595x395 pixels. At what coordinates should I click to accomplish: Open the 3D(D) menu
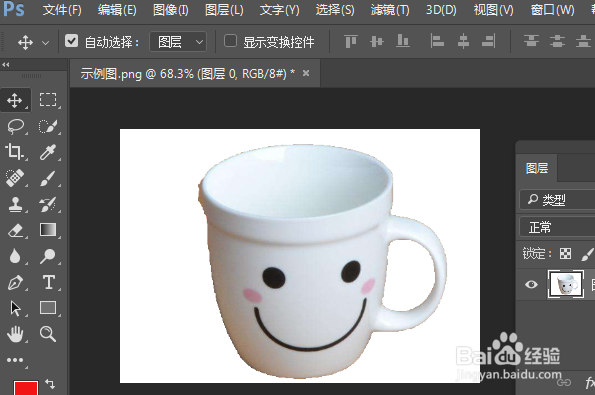pyautogui.click(x=441, y=10)
